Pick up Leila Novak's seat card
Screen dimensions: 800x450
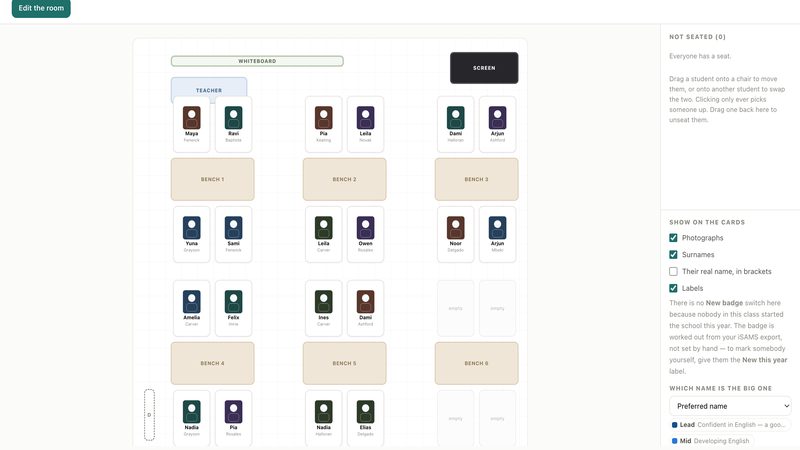click(365, 124)
